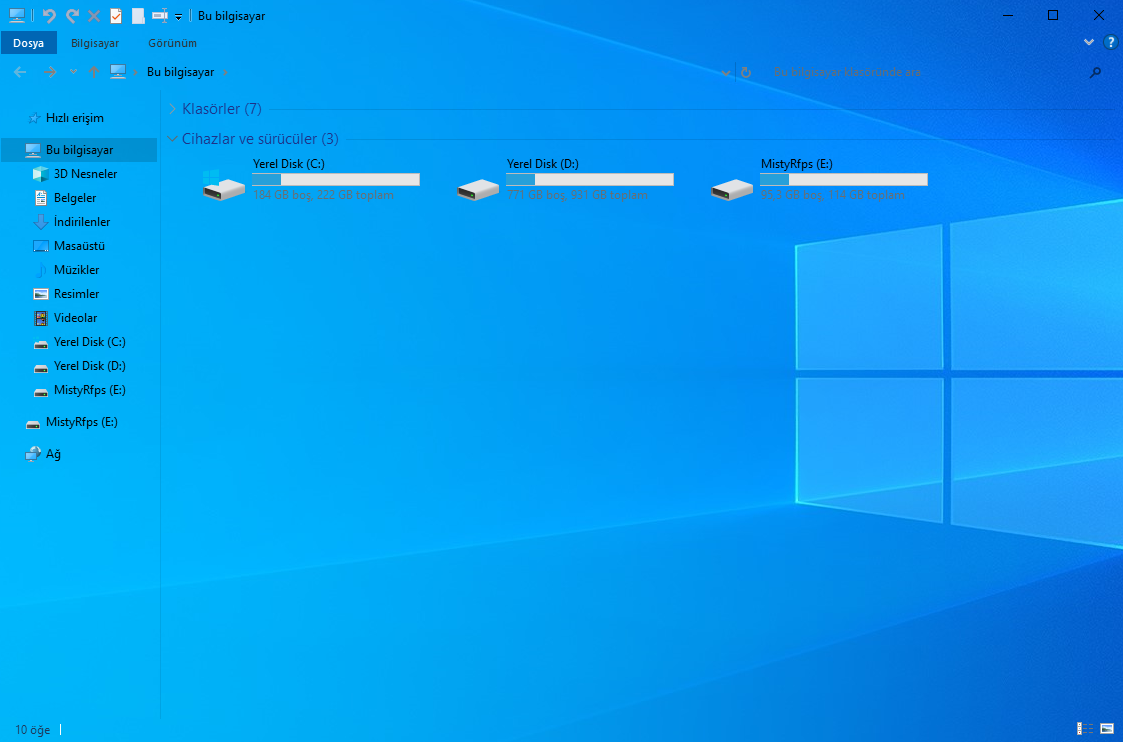Collapse the Cihazlar ve sürücüler (3) group

click(172, 139)
